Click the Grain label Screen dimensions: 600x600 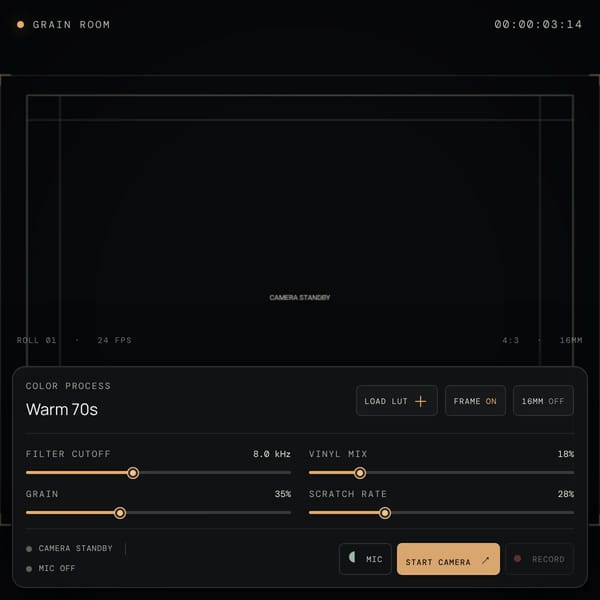point(42,494)
